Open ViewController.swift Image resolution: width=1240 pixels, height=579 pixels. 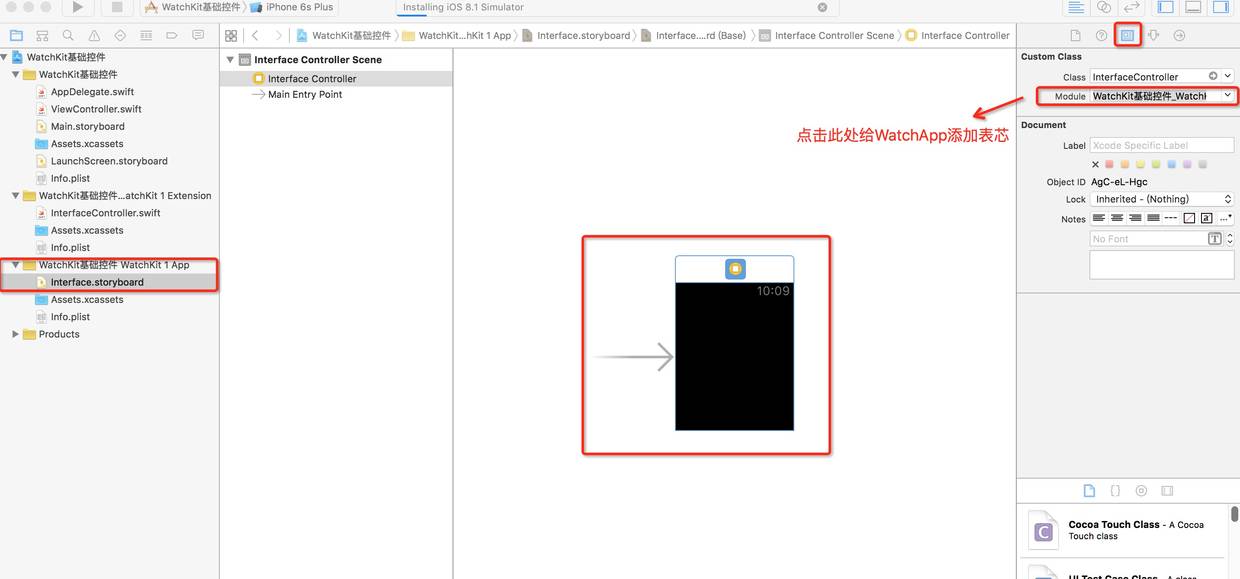click(x=96, y=109)
